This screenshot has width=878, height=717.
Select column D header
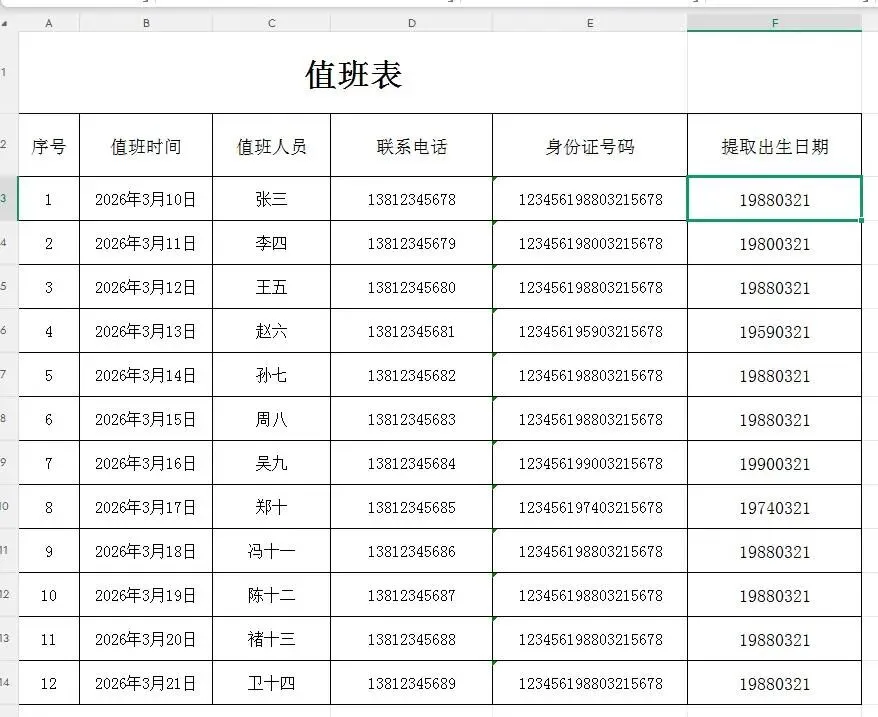pyautogui.click(x=412, y=24)
